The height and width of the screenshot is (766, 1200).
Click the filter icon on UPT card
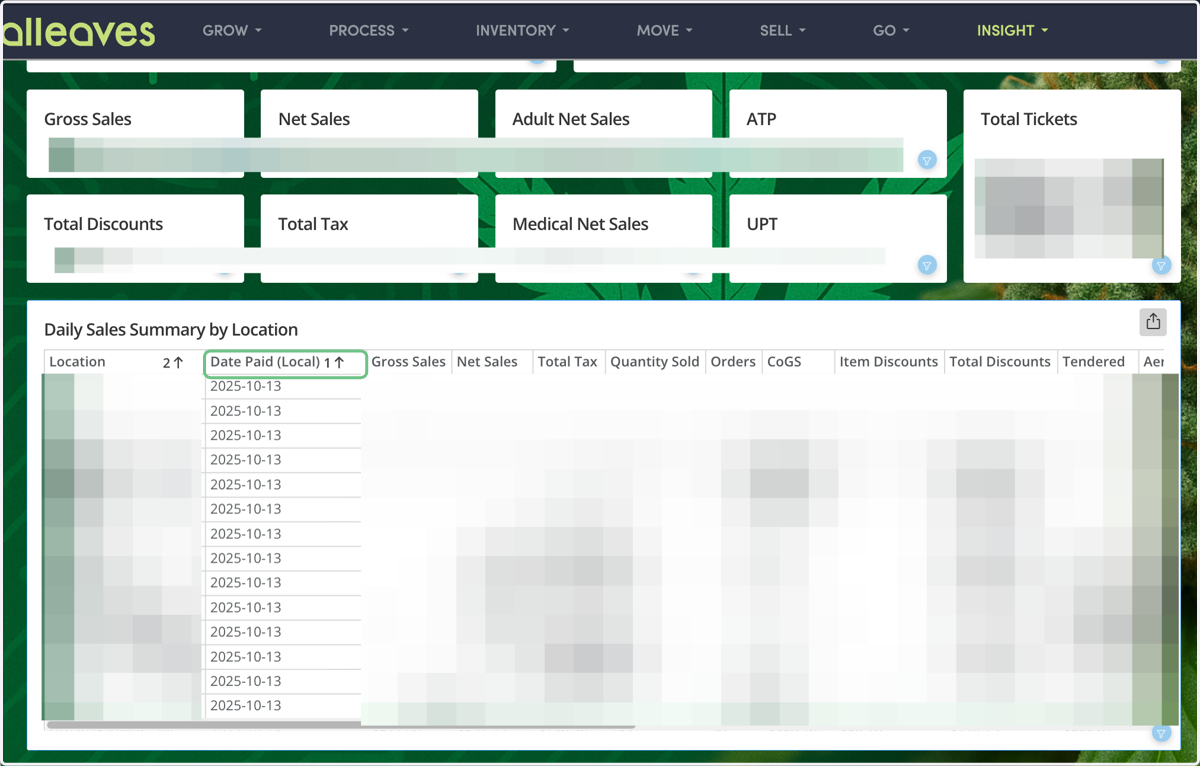pos(927,265)
